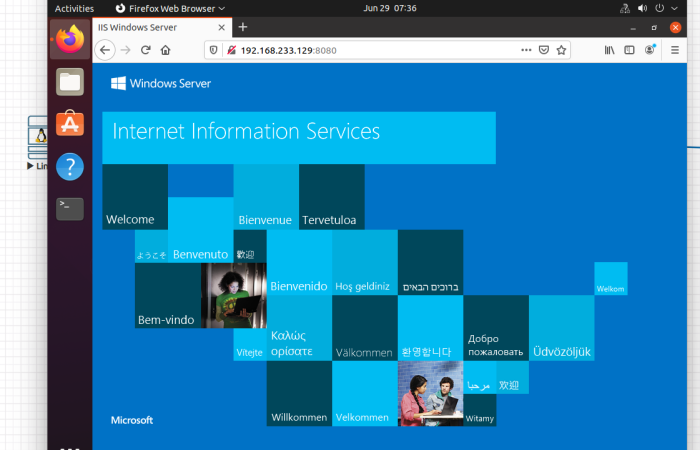Viewport: 700px width, 450px height.
Task: Click the Bienvenido tile
Action: (299, 262)
